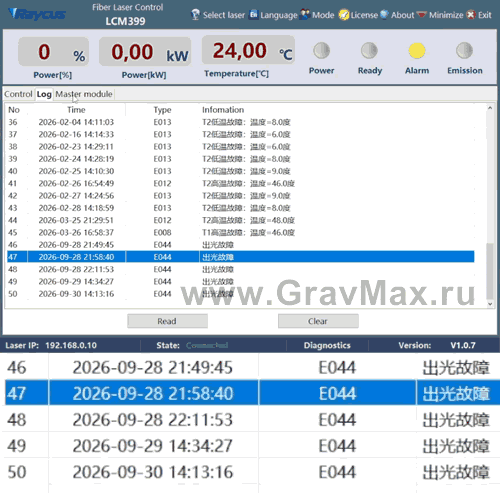This screenshot has height=493, width=500.
Task: Select log row 44 dated 2026-03-25 21:29:51
Action: [241, 220]
